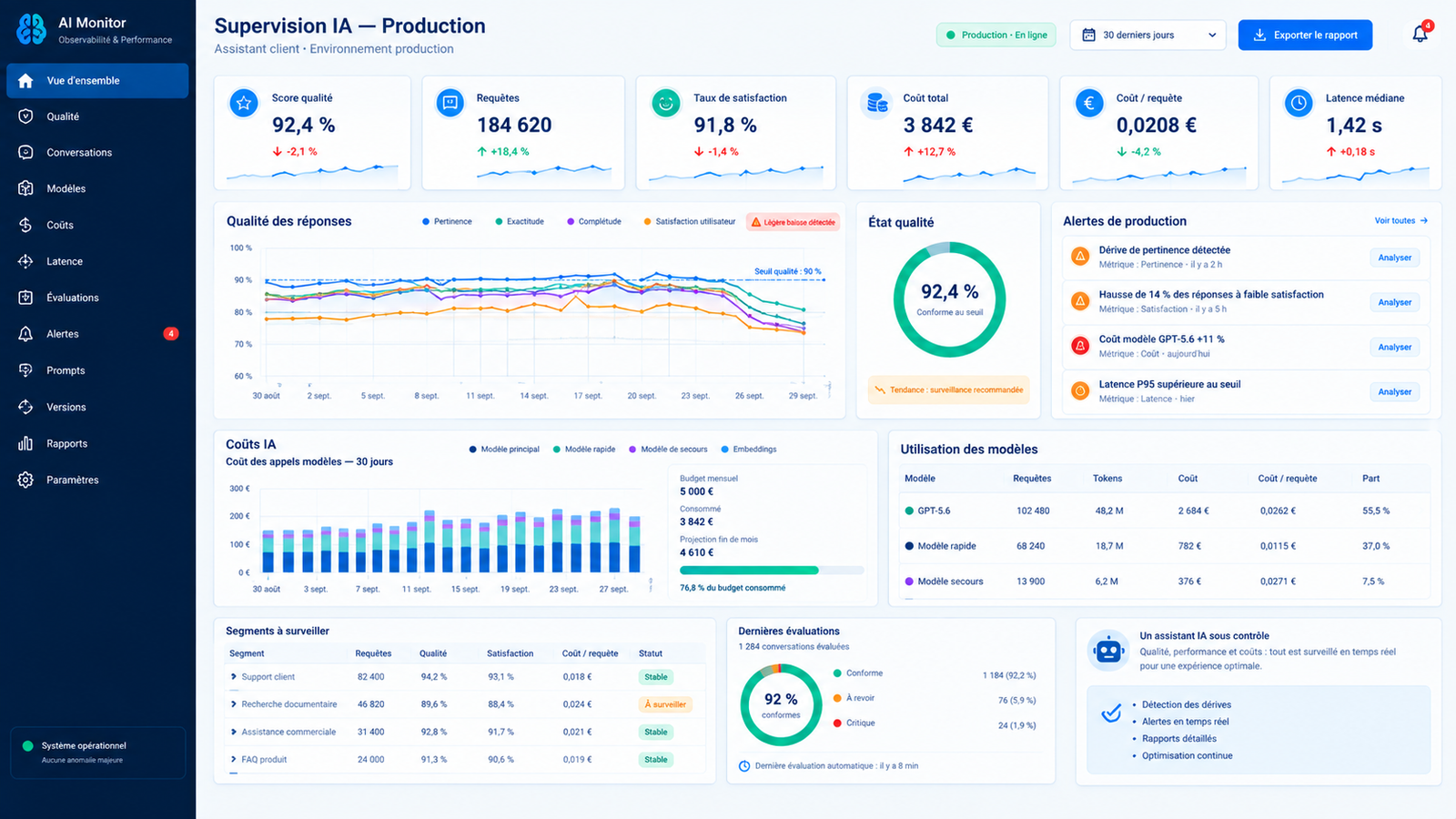Click Analyser for Latence P95 alert
Image resolution: width=1456 pixels, height=819 pixels.
pyautogui.click(x=1394, y=391)
